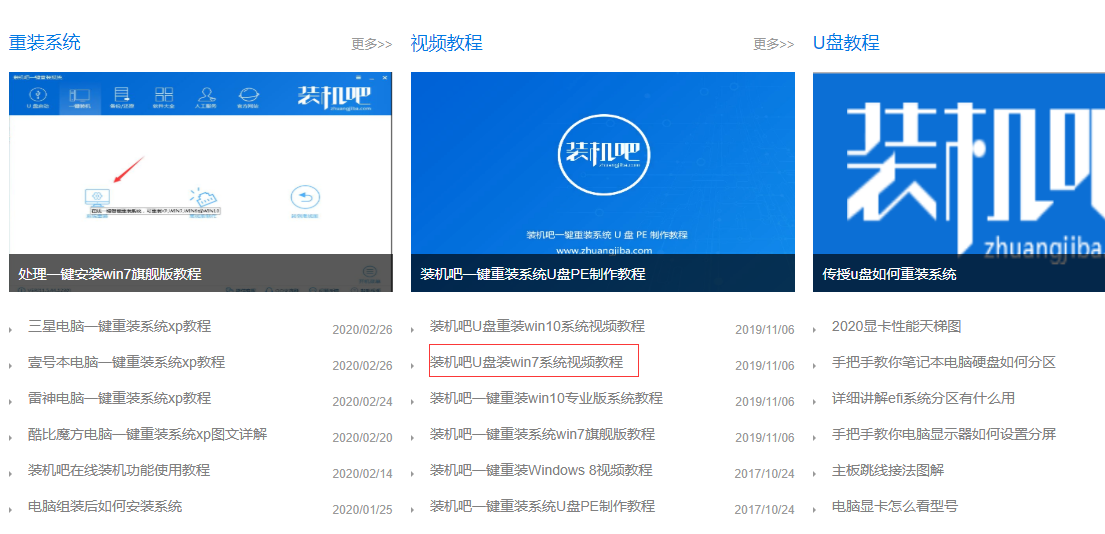Screen dimensions: 1105x534
Task: Open 三星电脑一键重装系统xp教程 article
Action: tap(119, 326)
